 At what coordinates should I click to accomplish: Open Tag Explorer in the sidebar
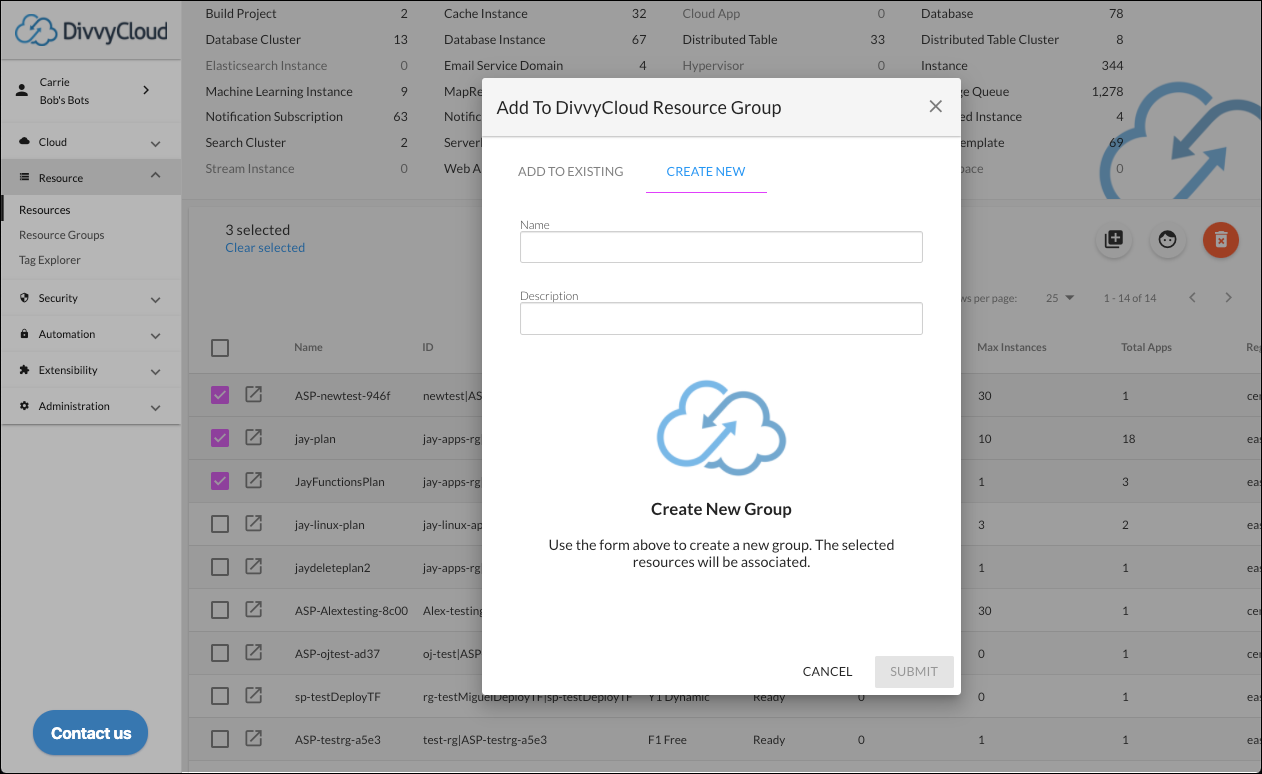(x=50, y=260)
